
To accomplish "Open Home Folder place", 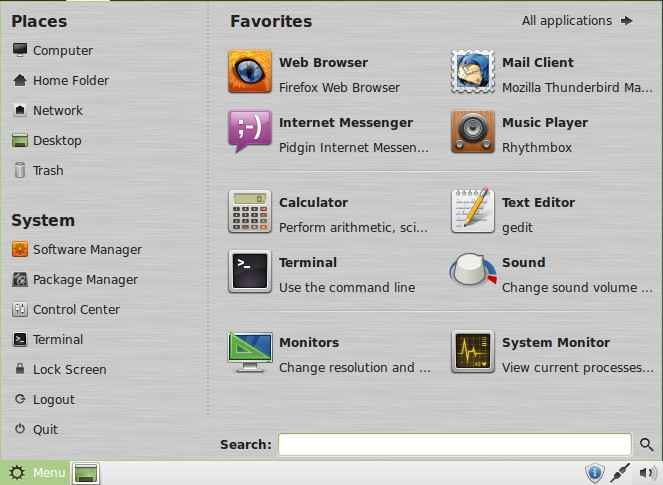I will [61, 80].
